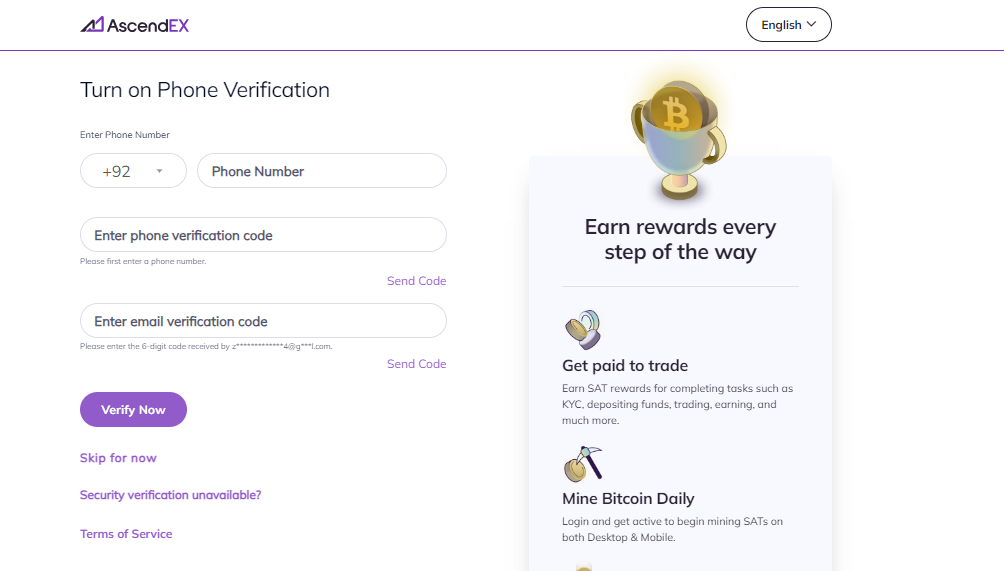Click the chevron beside English
1004x571 pixels.
tap(811, 24)
